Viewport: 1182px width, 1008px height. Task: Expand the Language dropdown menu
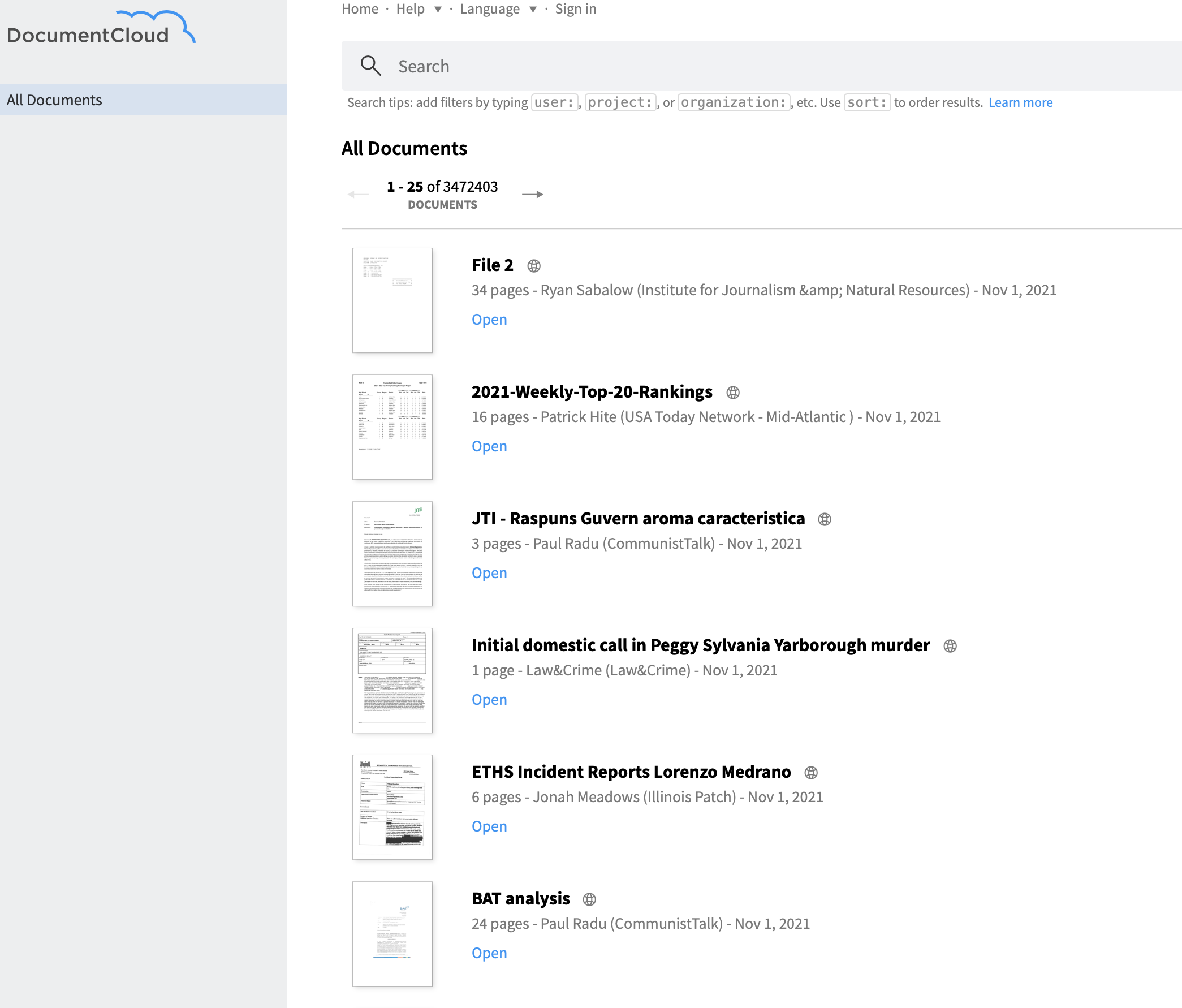point(498,9)
